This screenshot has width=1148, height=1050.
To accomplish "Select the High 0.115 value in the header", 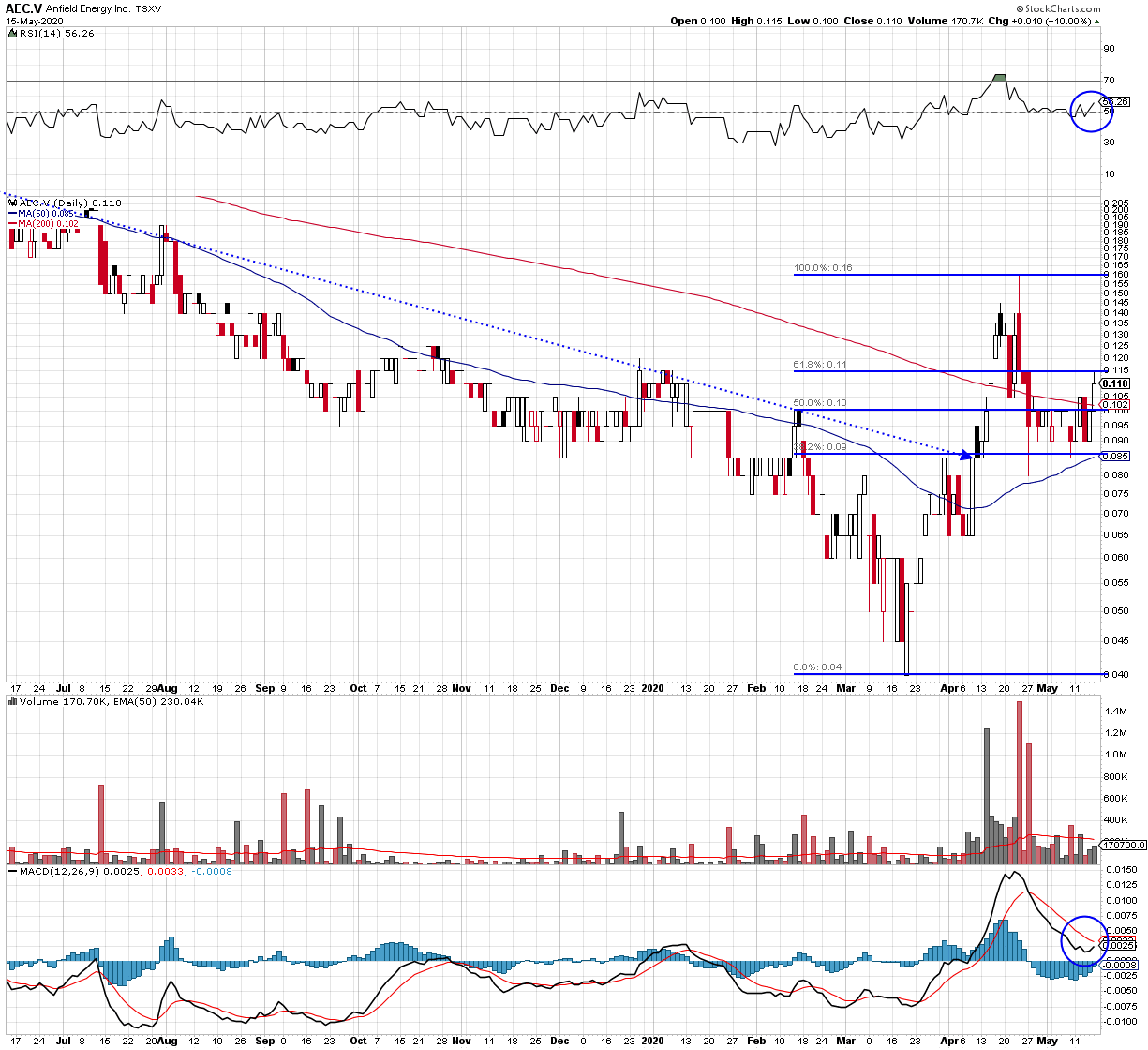I will click(x=758, y=22).
